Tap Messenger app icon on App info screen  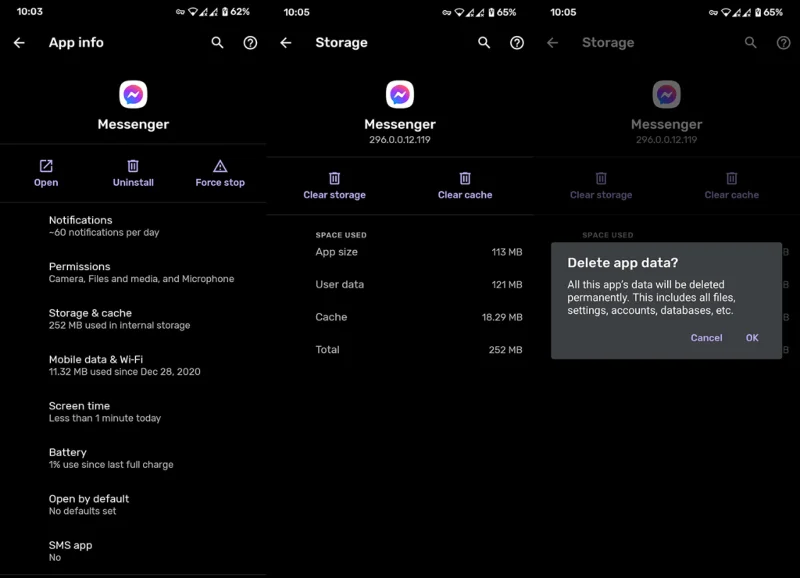click(133, 94)
